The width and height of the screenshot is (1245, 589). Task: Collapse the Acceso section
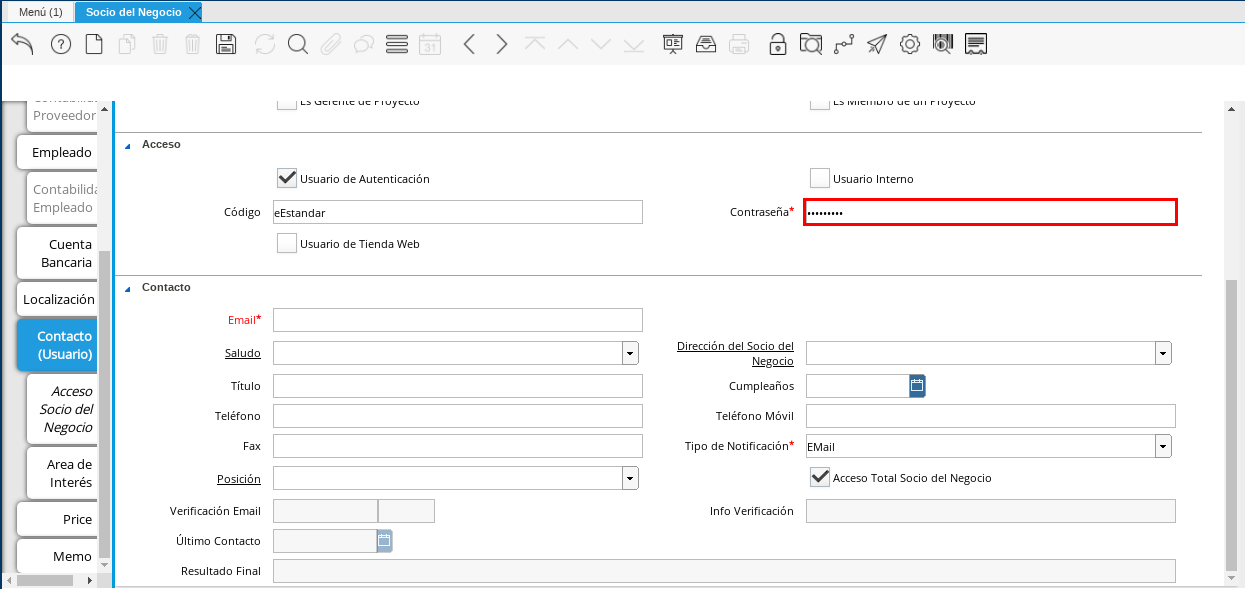(128, 145)
